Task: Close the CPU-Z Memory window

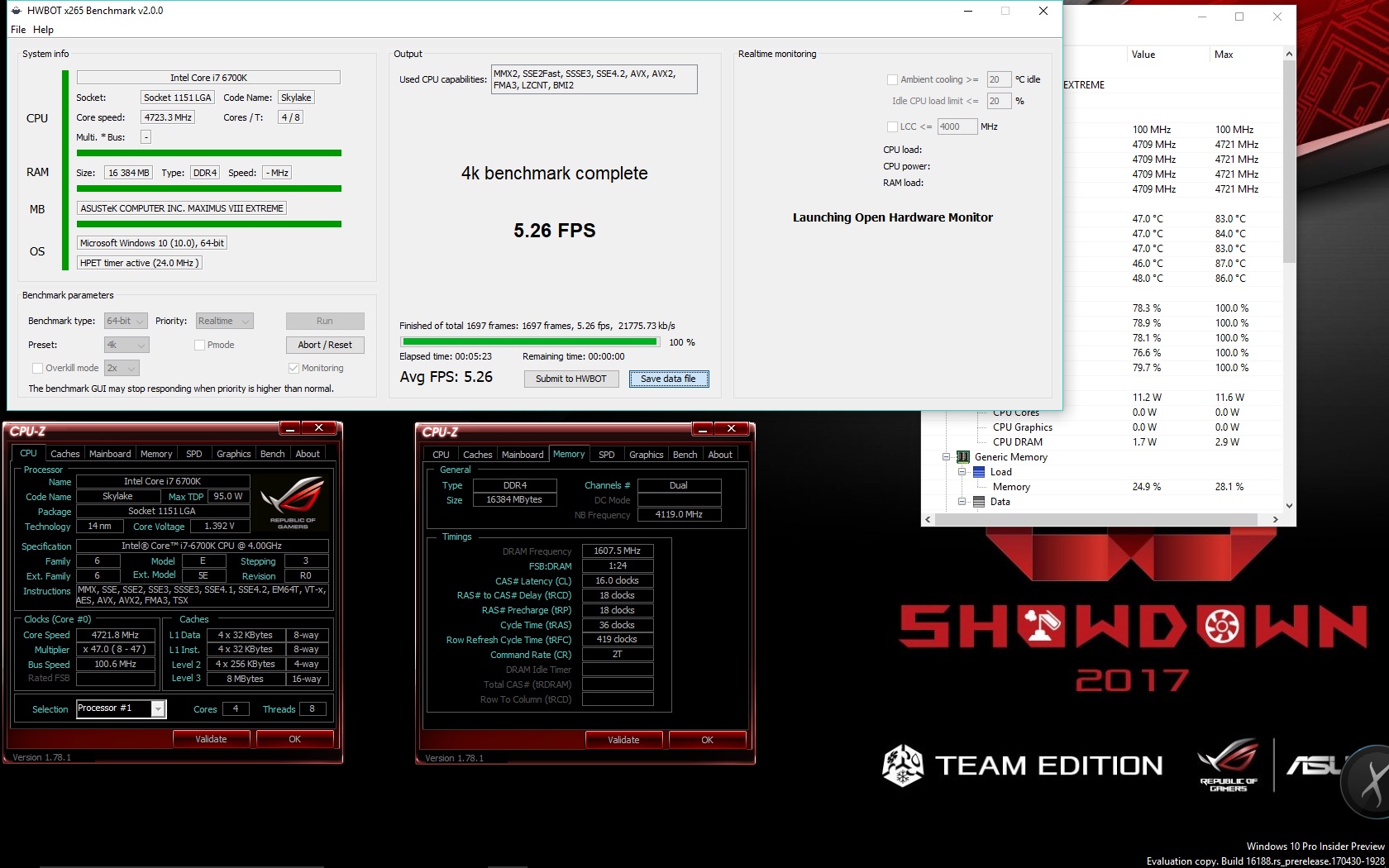Action: 731,429
